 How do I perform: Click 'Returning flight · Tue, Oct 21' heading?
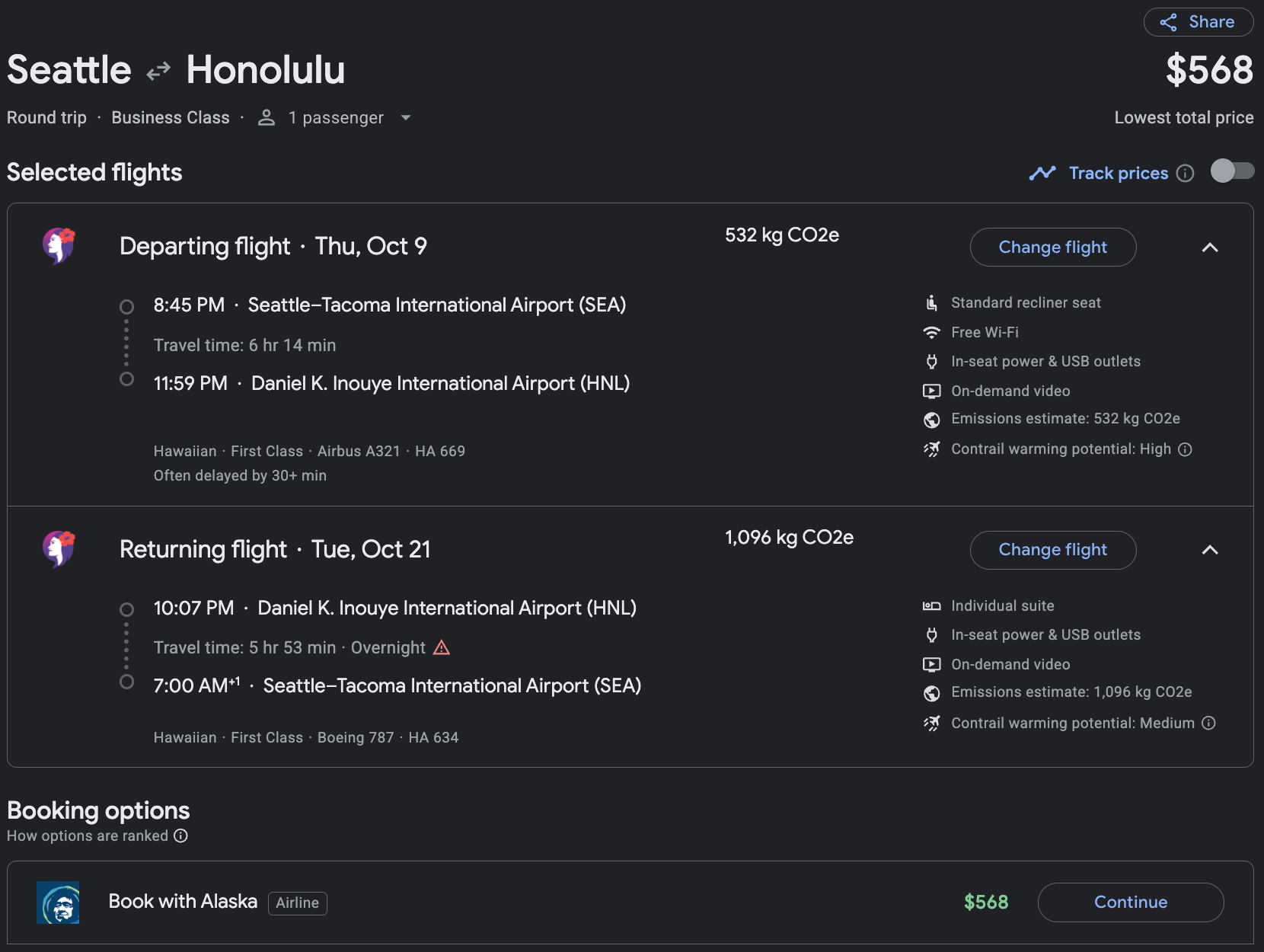pos(275,549)
